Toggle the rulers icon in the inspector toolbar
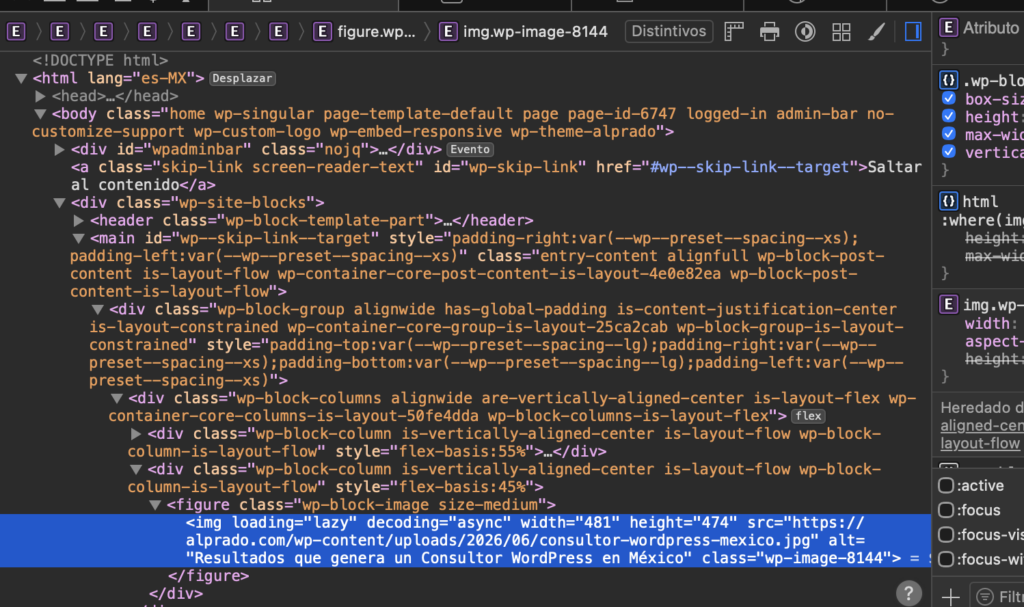 point(735,31)
